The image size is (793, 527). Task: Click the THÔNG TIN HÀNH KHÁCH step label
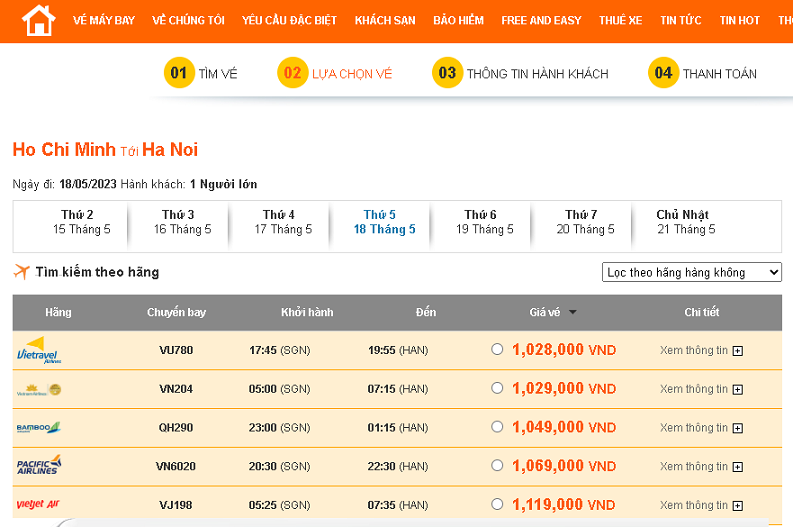pos(537,74)
